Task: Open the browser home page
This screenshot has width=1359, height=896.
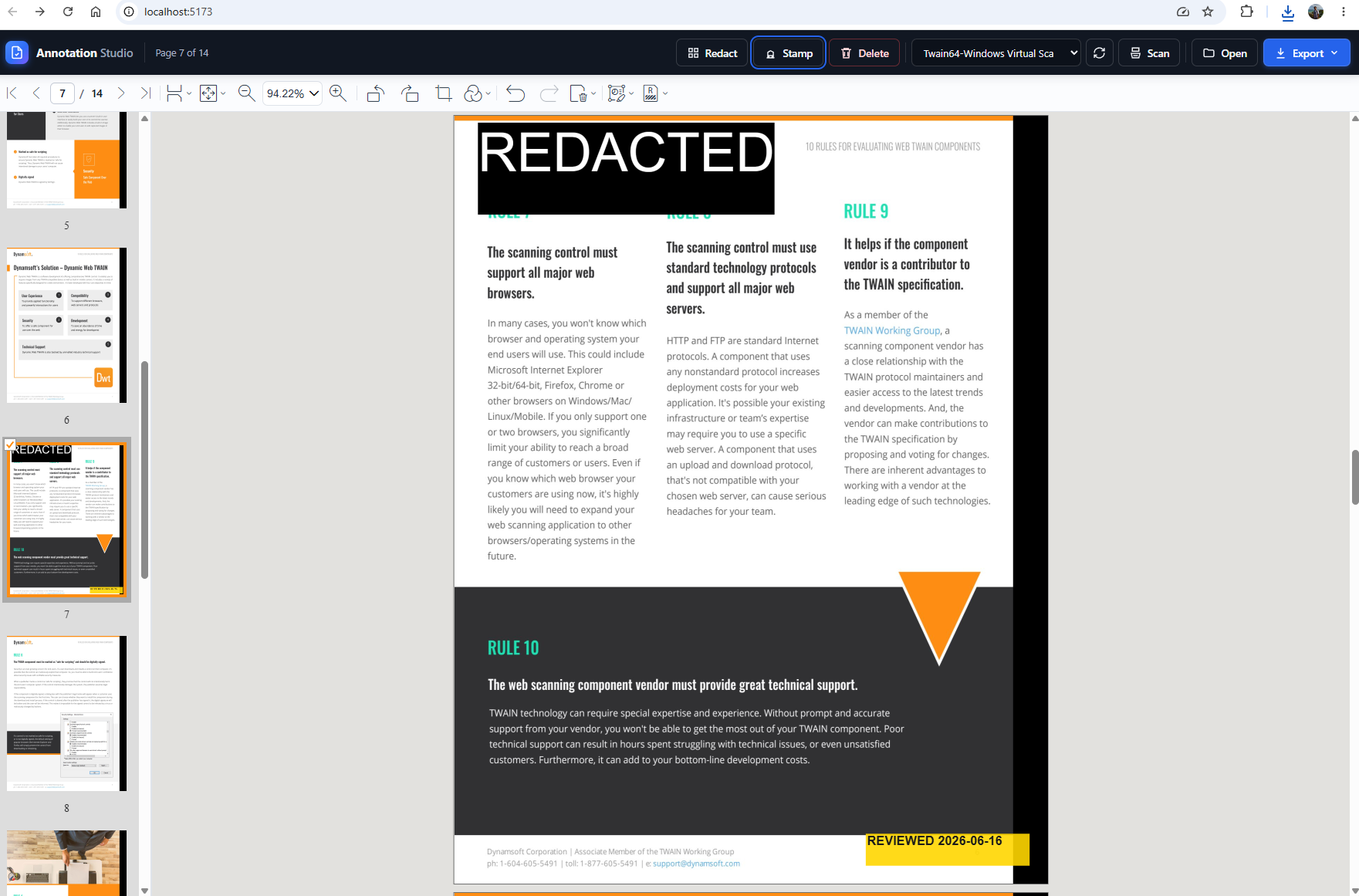Action: click(96, 12)
